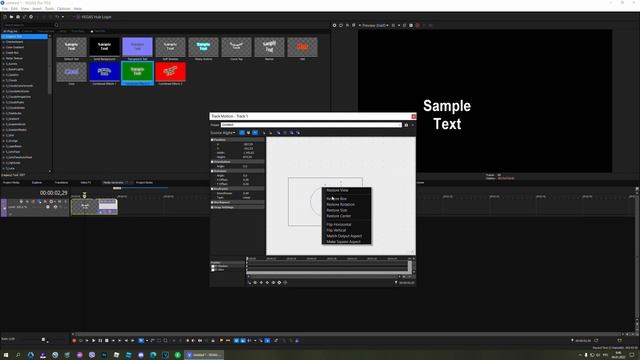Select blue Combined Effects 1 preset

point(104,72)
